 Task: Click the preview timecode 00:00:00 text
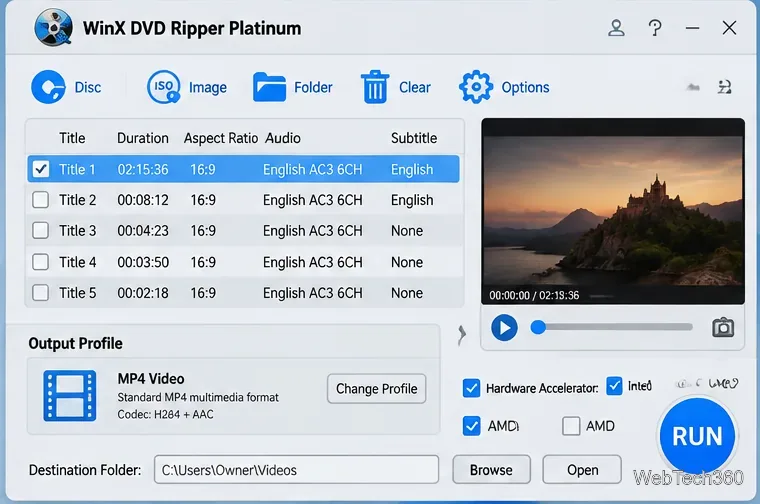(x=509, y=295)
